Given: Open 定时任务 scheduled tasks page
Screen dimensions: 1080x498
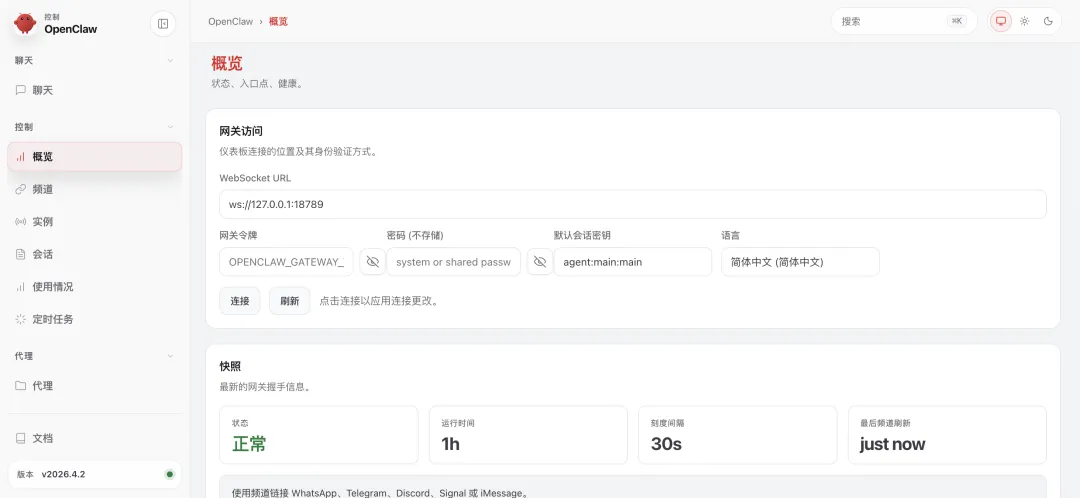Looking at the screenshot, I should tap(94, 320).
